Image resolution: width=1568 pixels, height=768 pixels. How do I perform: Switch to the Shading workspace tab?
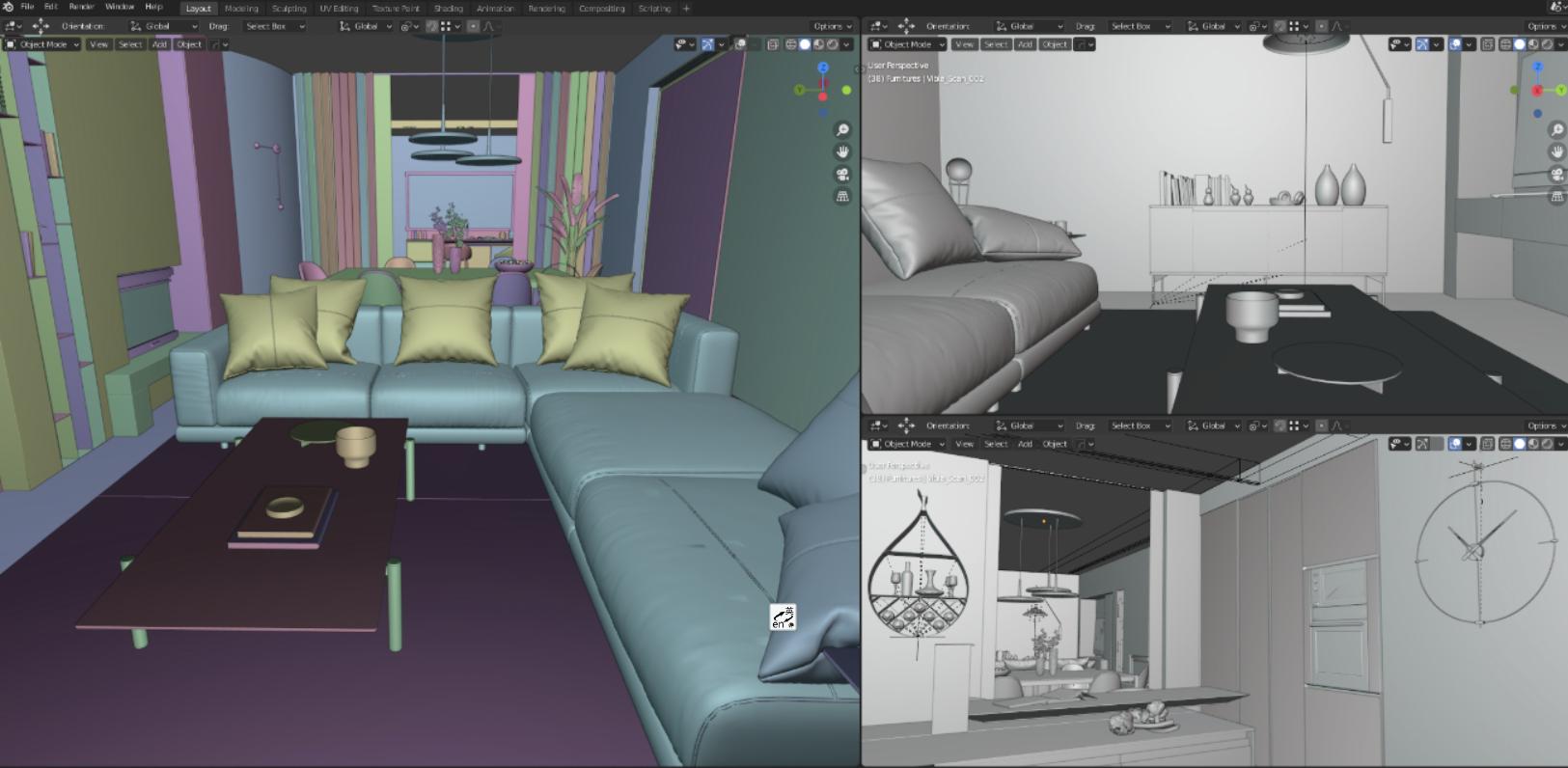coord(448,8)
